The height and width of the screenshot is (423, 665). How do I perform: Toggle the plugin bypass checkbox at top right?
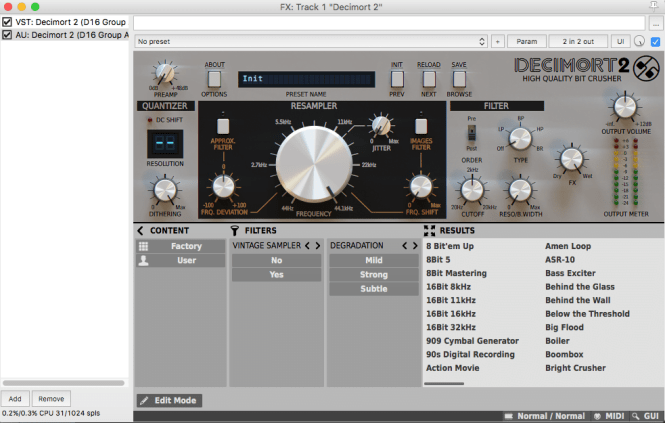[x=655, y=42]
